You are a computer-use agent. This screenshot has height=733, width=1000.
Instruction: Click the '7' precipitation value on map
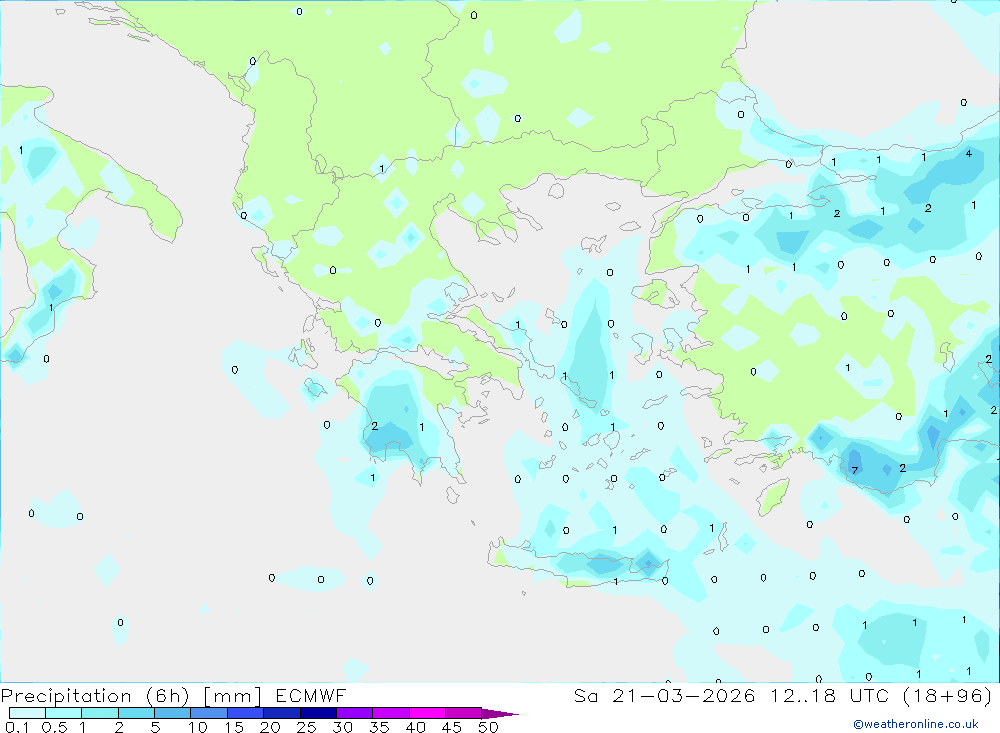pyautogui.click(x=855, y=471)
